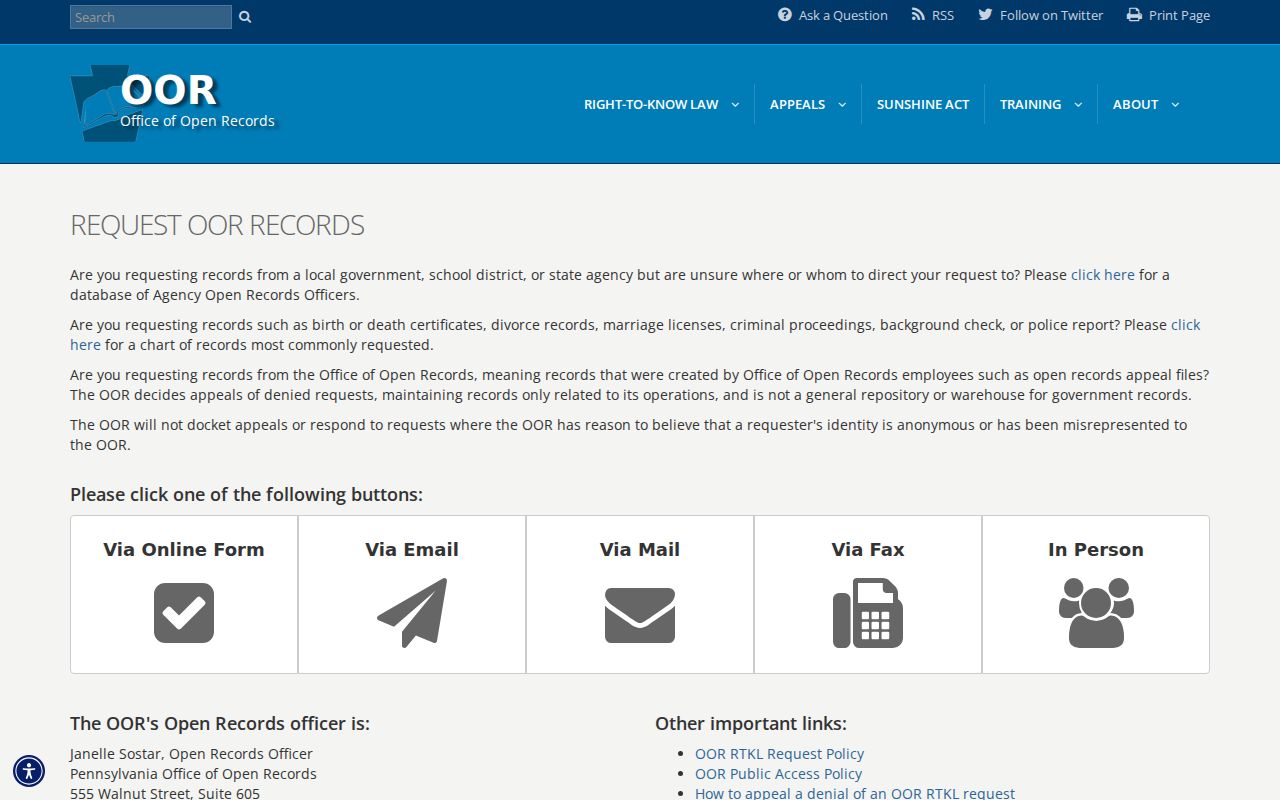1280x800 pixels.
Task: Click the Follow on Twitter text link
Action: [x=1051, y=15]
